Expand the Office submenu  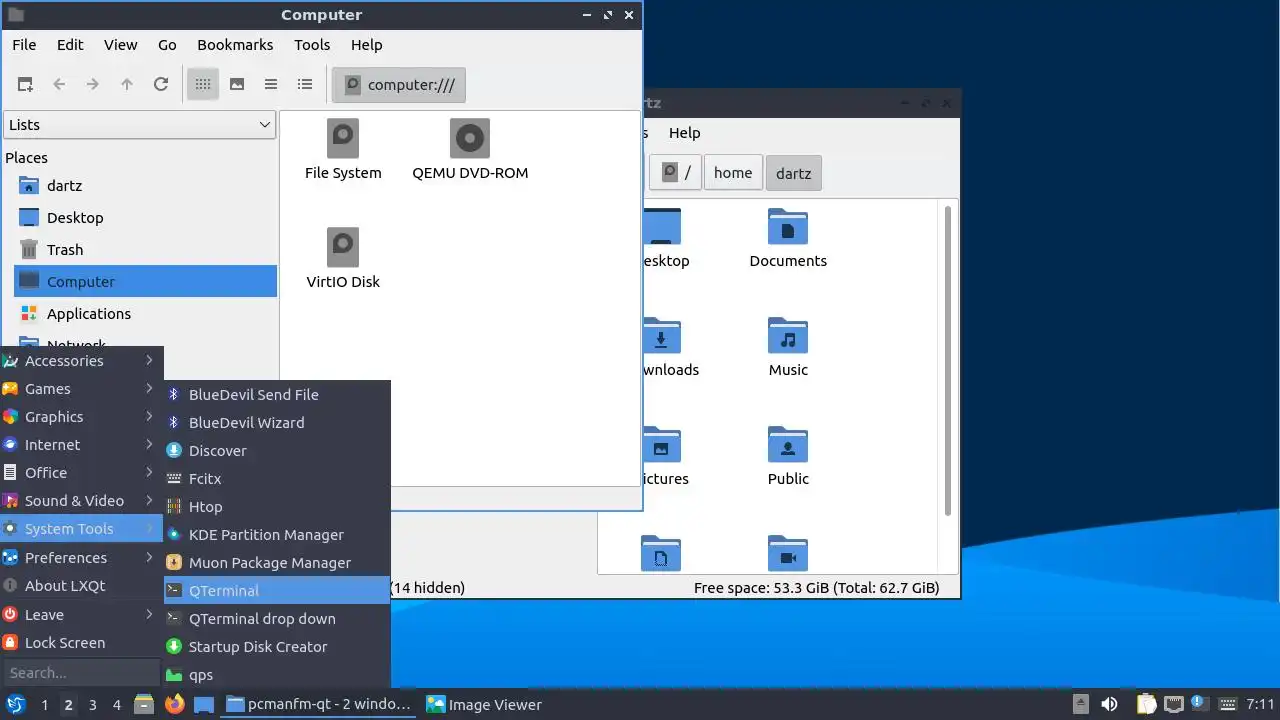point(81,473)
